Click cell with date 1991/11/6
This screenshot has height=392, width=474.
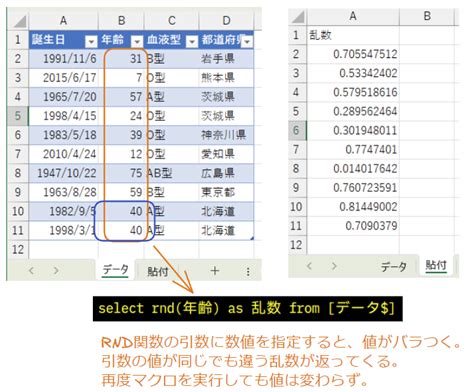tap(63, 59)
